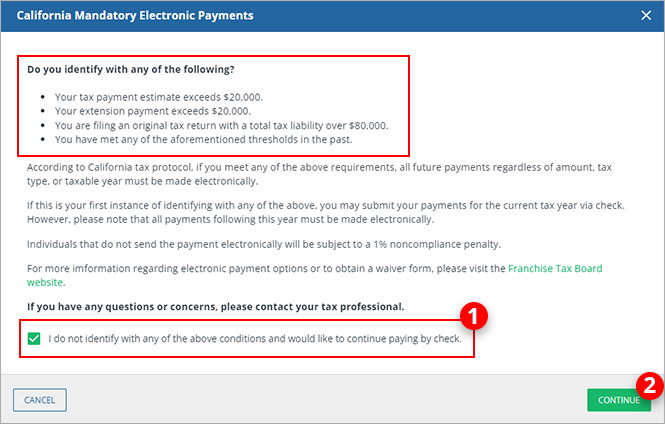Image resolution: width=665 pixels, height=424 pixels.
Task: Click the red number 2 marker
Action: (649, 383)
